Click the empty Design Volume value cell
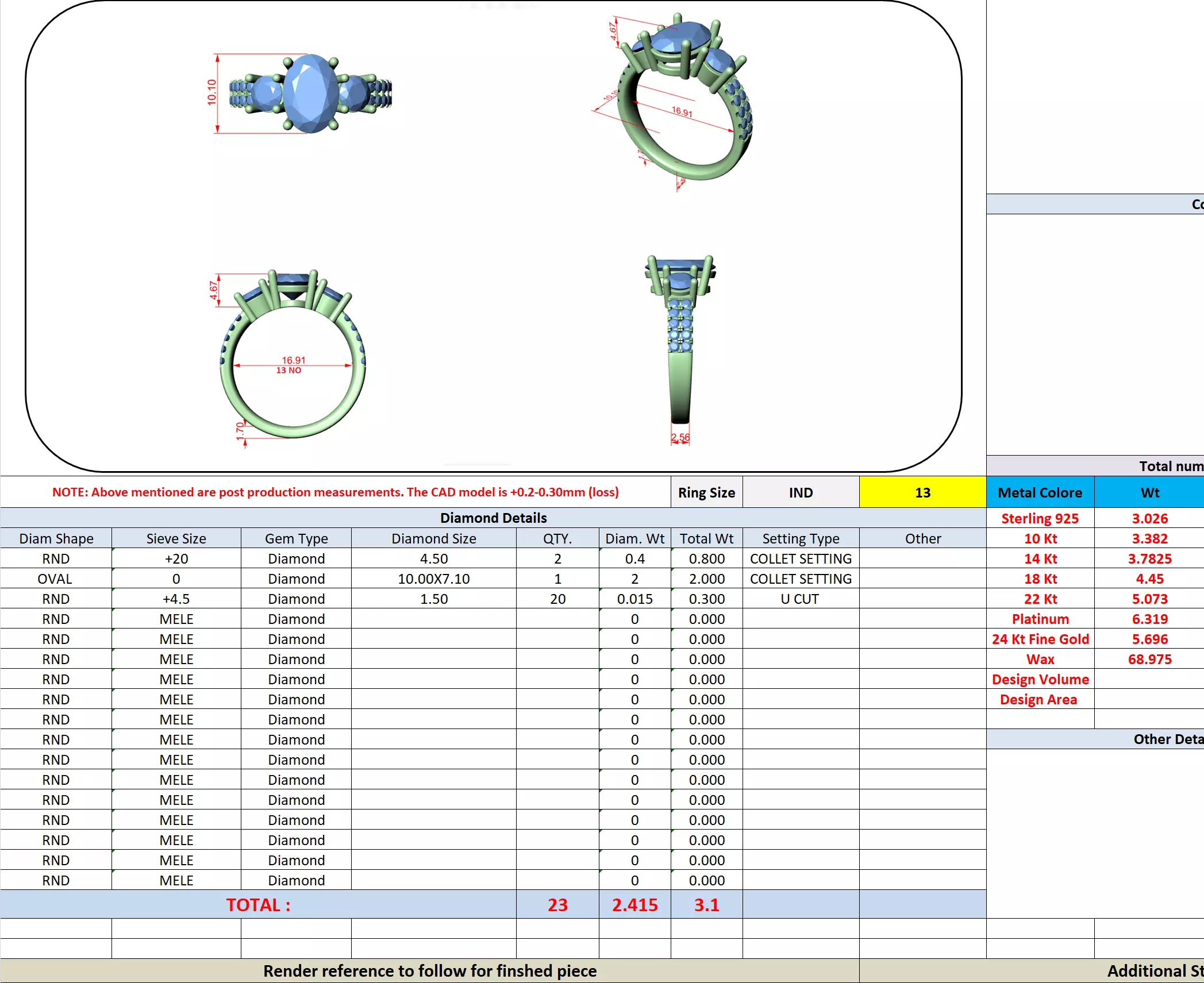The width and height of the screenshot is (1204, 983). [1149, 679]
